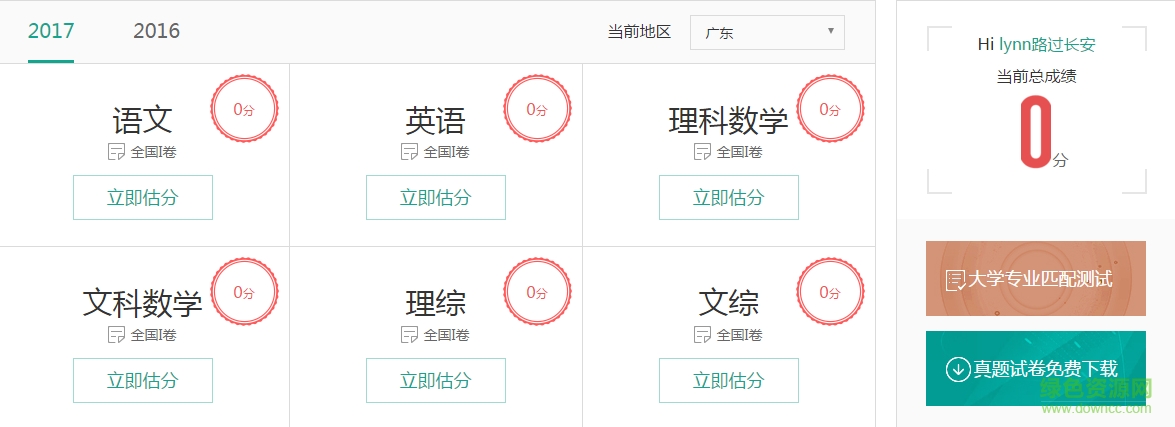Click the 0分 score badge on 语文
The image size is (1175, 427).
244,110
